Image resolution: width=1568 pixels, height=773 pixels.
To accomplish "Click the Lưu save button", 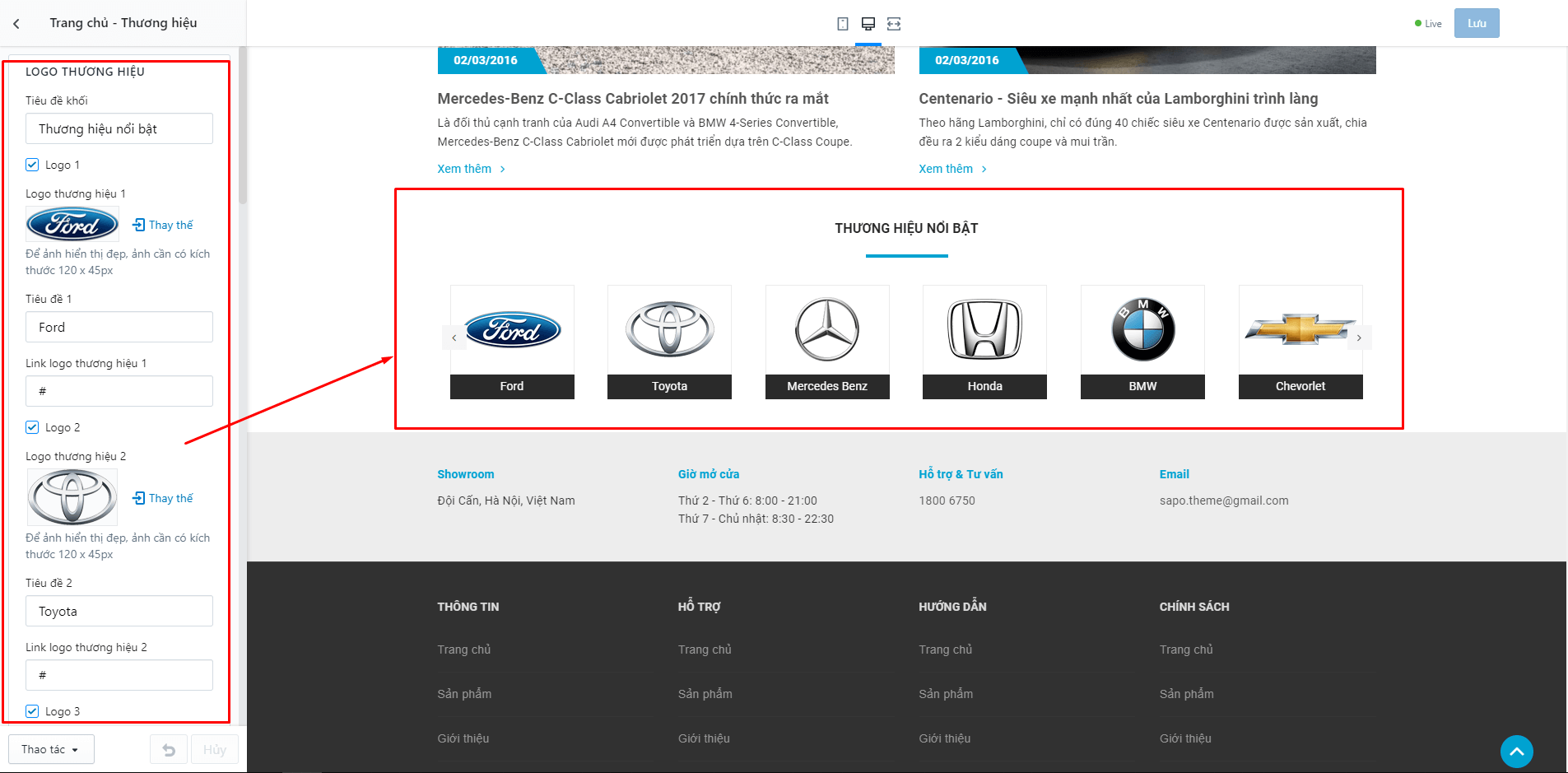I will click(1477, 23).
